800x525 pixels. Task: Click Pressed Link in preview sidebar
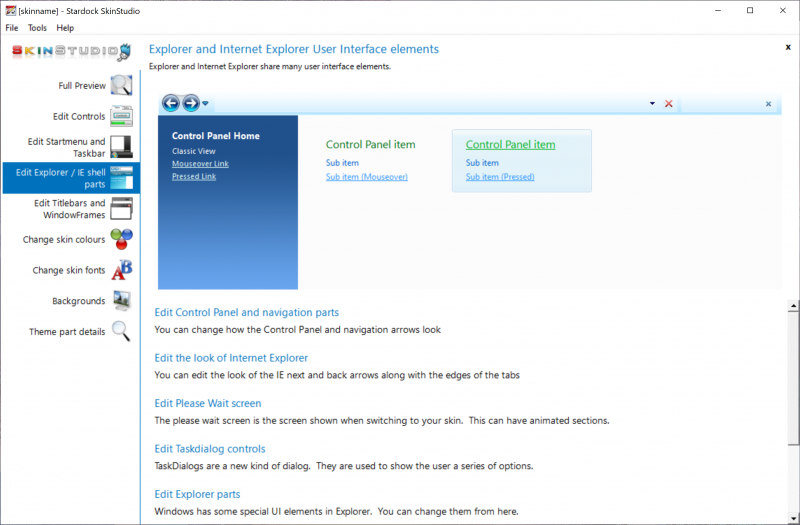coord(194,177)
